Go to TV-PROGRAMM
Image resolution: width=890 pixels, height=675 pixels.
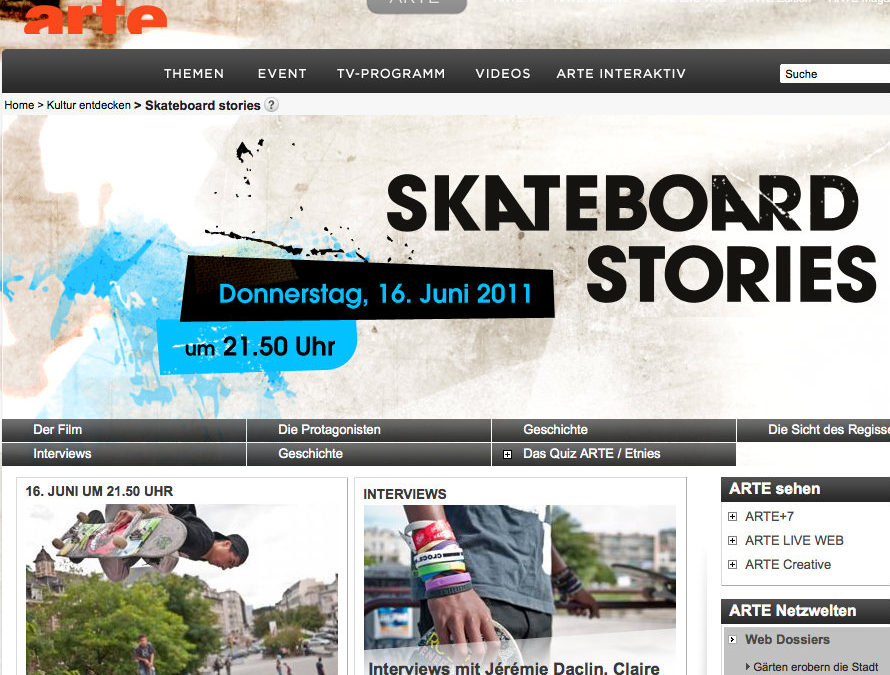click(x=391, y=74)
